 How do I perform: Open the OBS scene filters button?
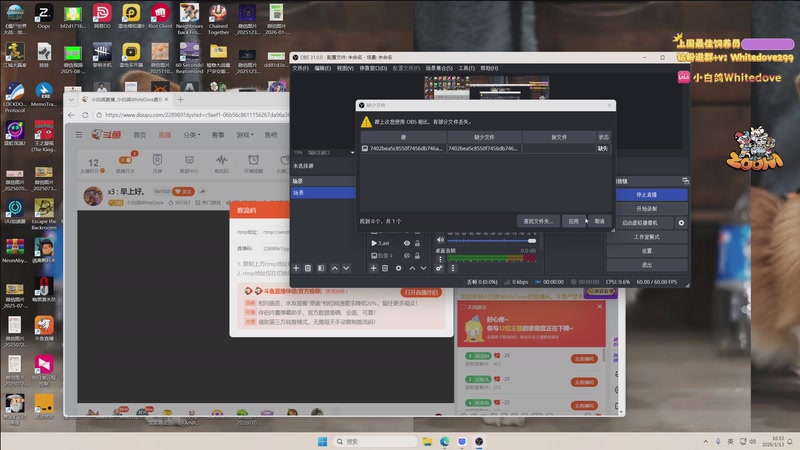pyautogui.click(x=321, y=268)
